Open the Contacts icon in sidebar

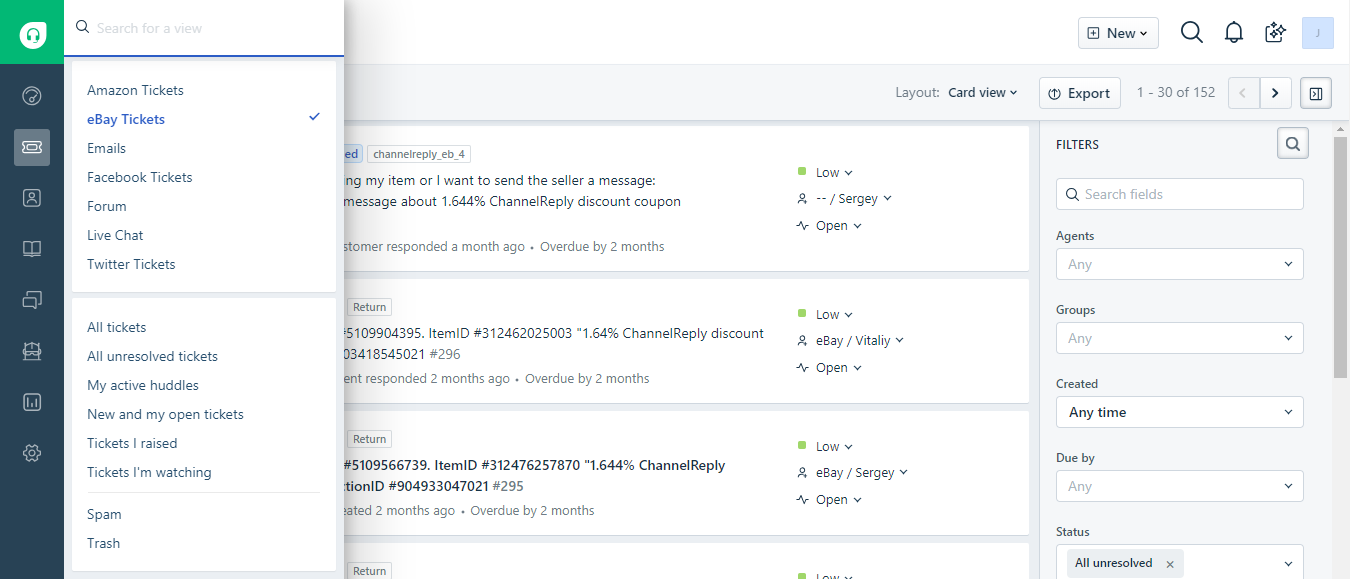click(x=32, y=198)
